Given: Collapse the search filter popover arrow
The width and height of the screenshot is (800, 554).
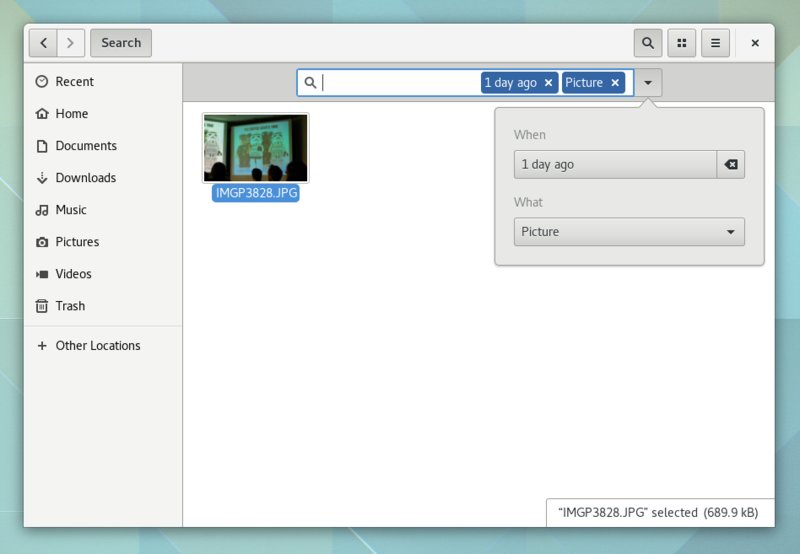Looking at the screenshot, I should point(648,83).
